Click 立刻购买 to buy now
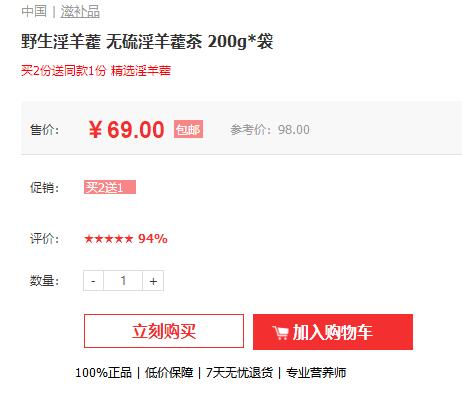 pyautogui.click(x=164, y=331)
